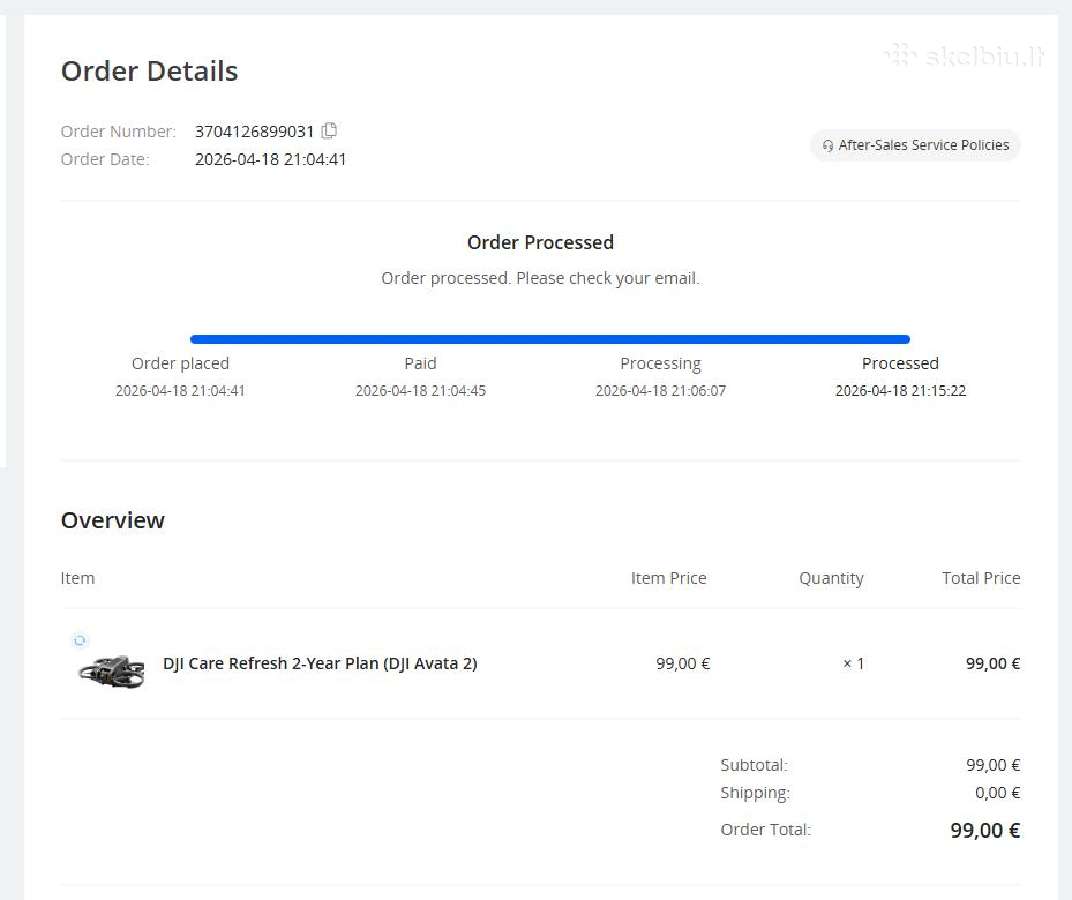
Task: Click the Processed timestamp 21:15:22
Action: click(900, 391)
